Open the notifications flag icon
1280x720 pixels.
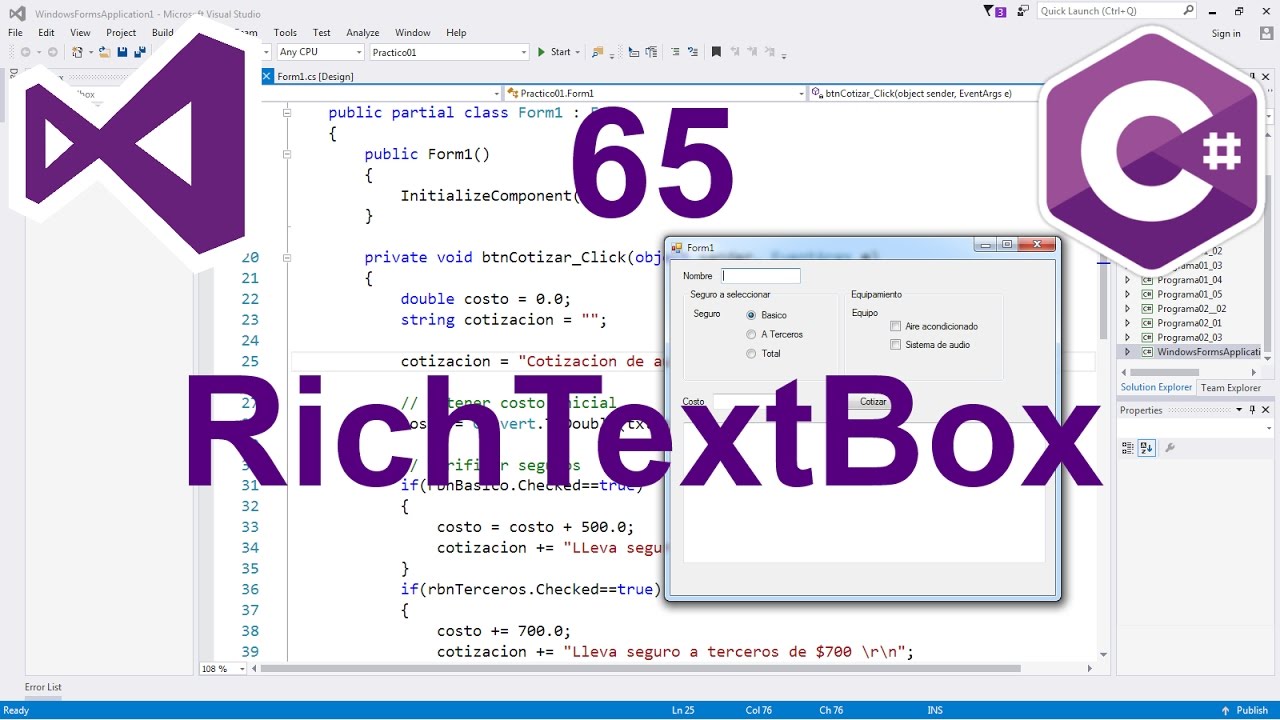995,11
